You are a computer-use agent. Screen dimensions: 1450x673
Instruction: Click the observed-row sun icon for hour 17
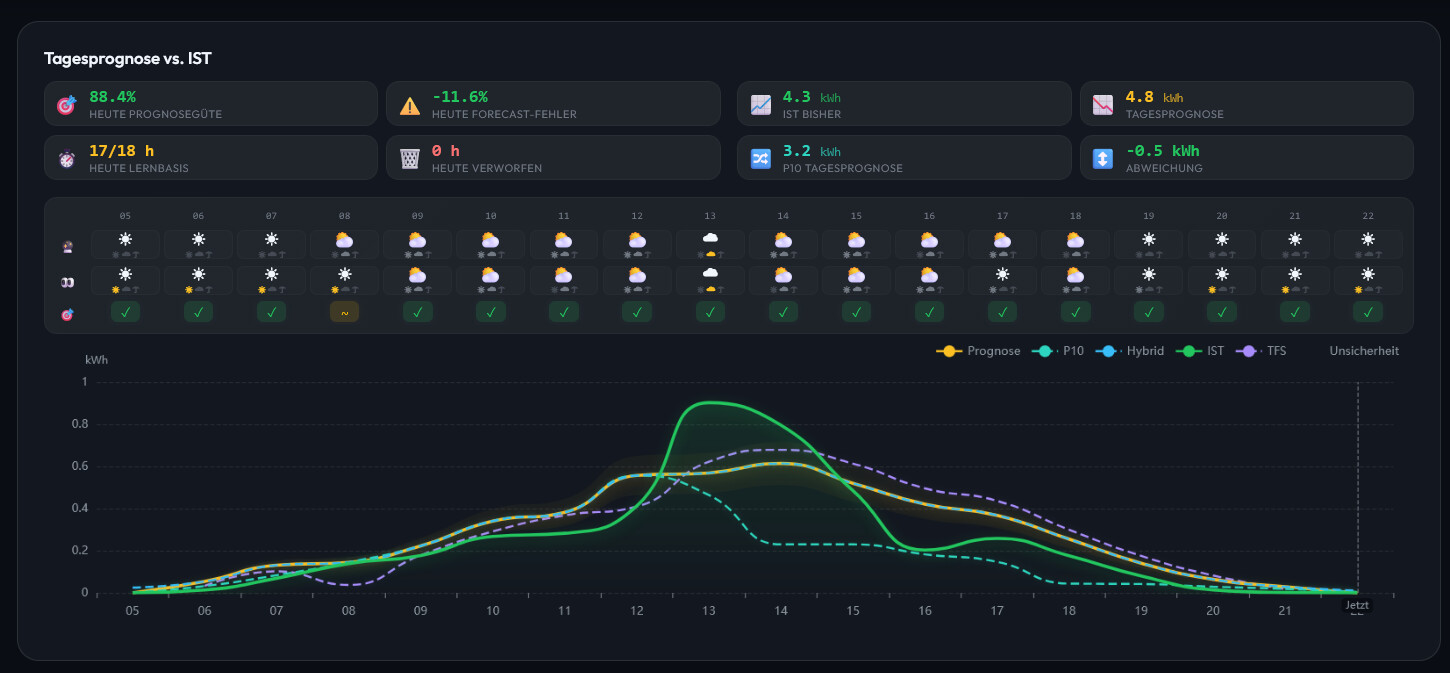click(1002, 274)
